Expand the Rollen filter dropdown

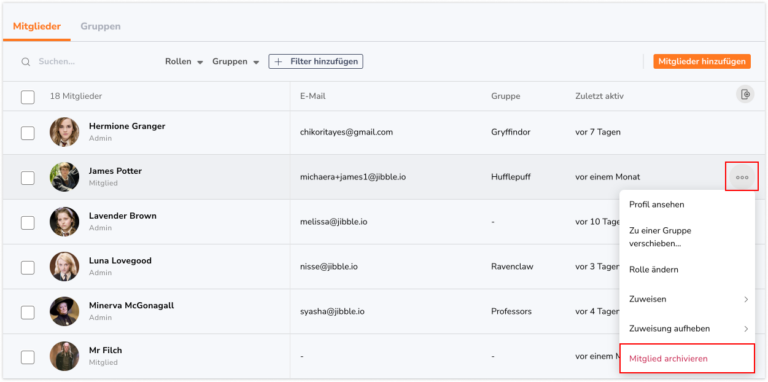184,62
